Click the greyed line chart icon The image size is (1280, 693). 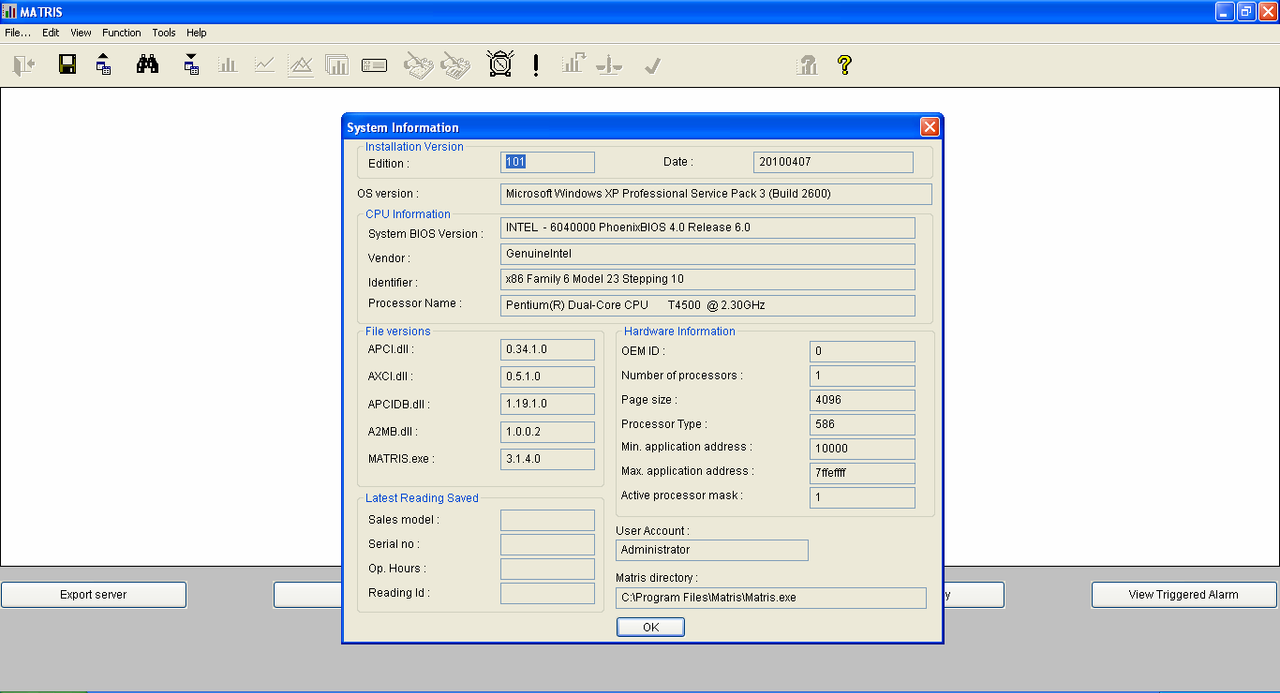pyautogui.click(x=265, y=65)
